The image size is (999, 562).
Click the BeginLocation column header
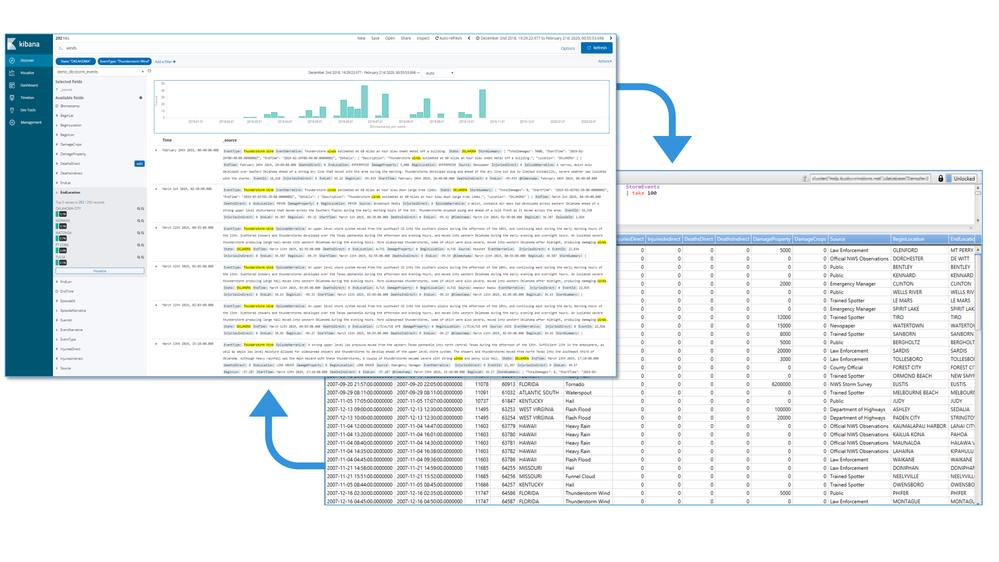click(x=919, y=239)
